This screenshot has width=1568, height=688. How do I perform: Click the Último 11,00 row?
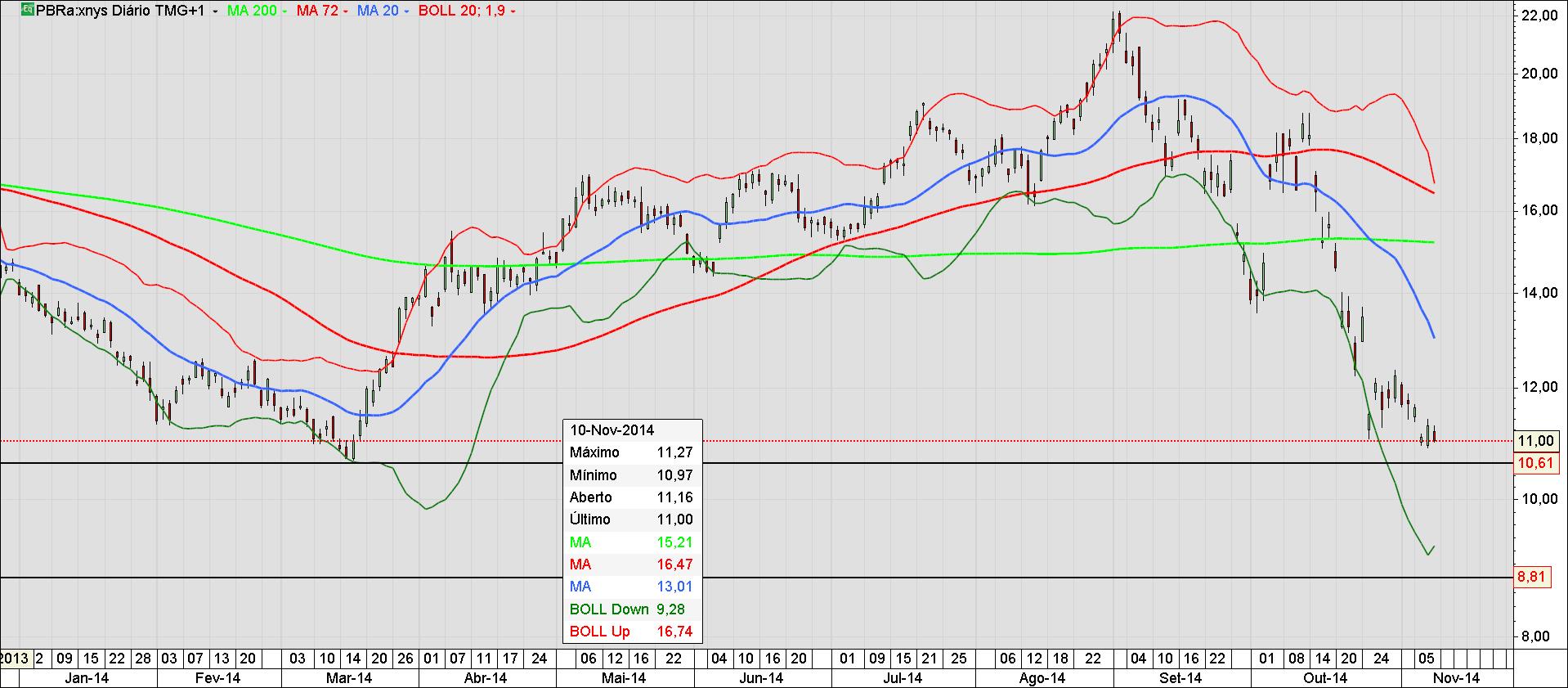click(632, 519)
